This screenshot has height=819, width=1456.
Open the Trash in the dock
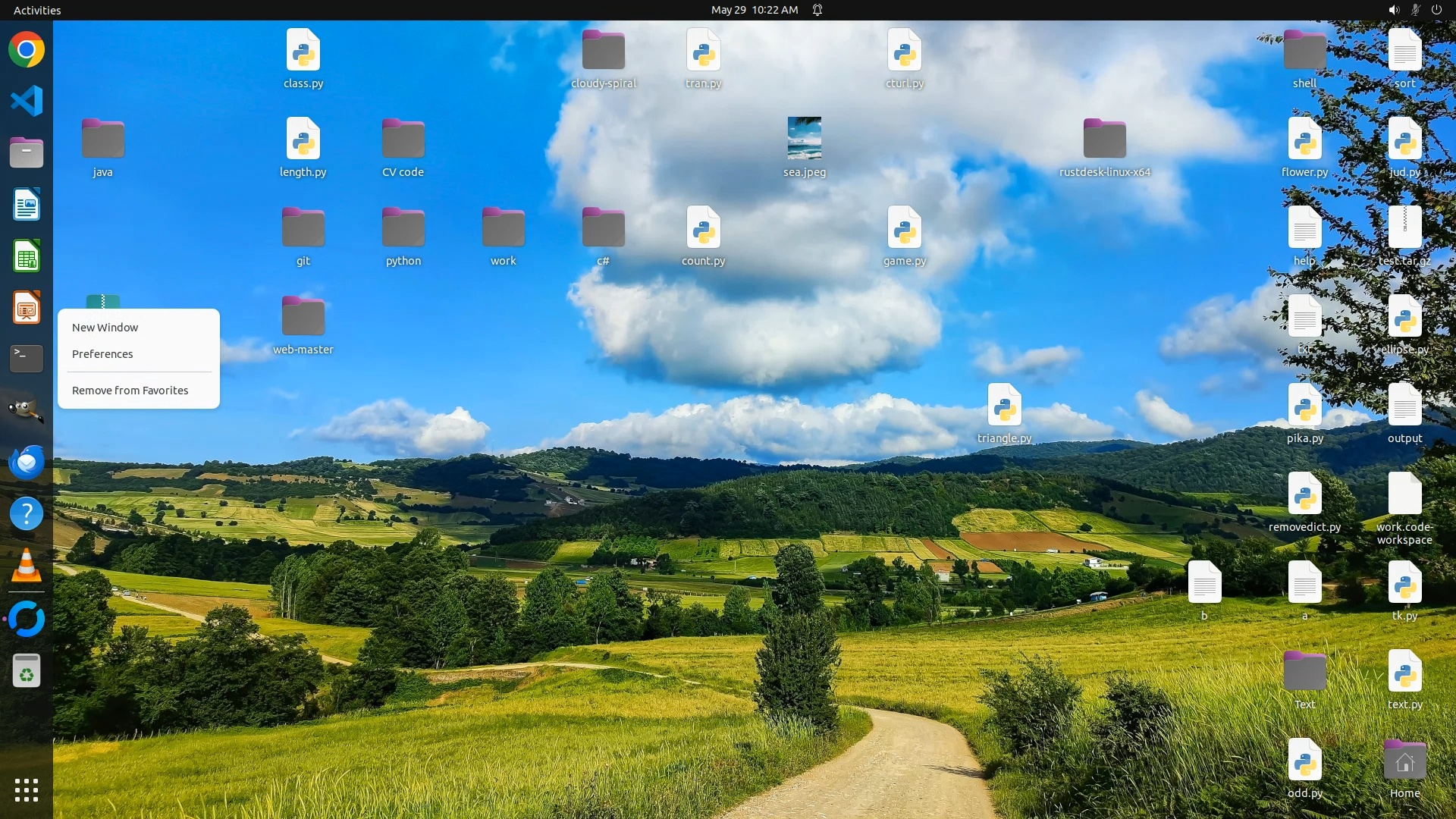(x=27, y=671)
